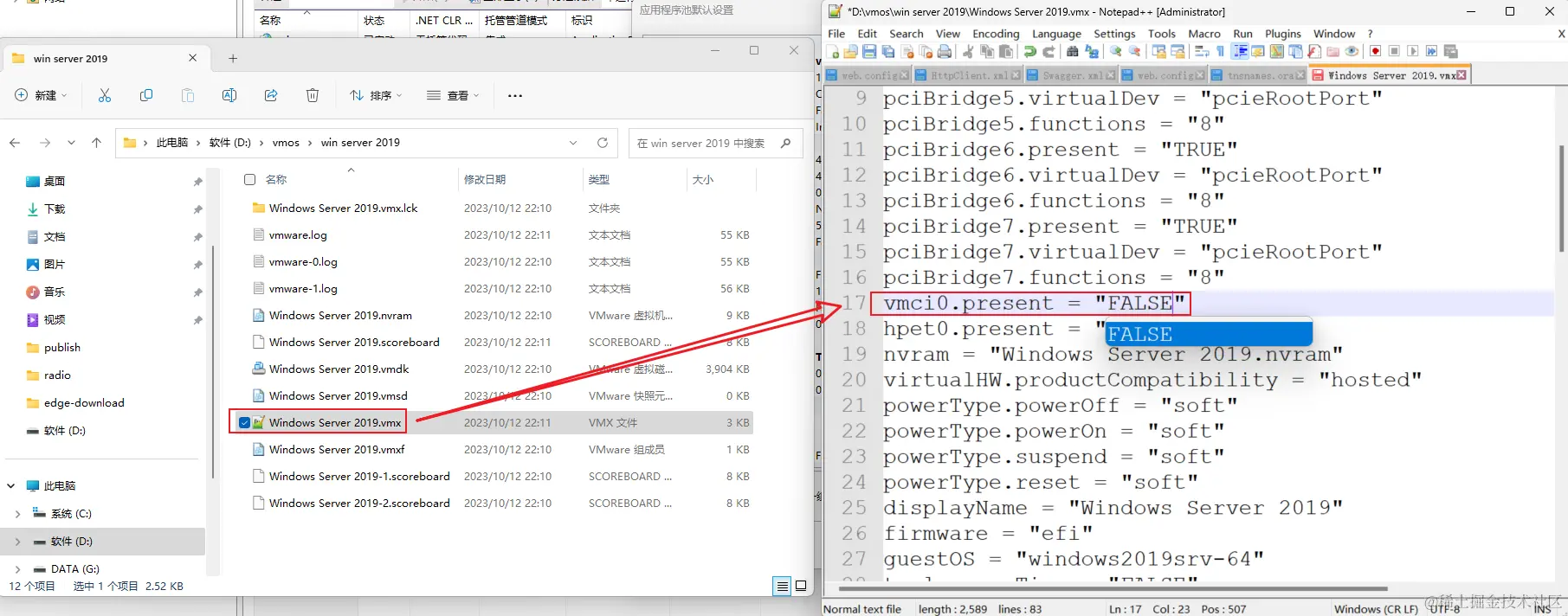Click the Notepad++ New file icon
This screenshot has height=616, width=1568.
pos(832,52)
